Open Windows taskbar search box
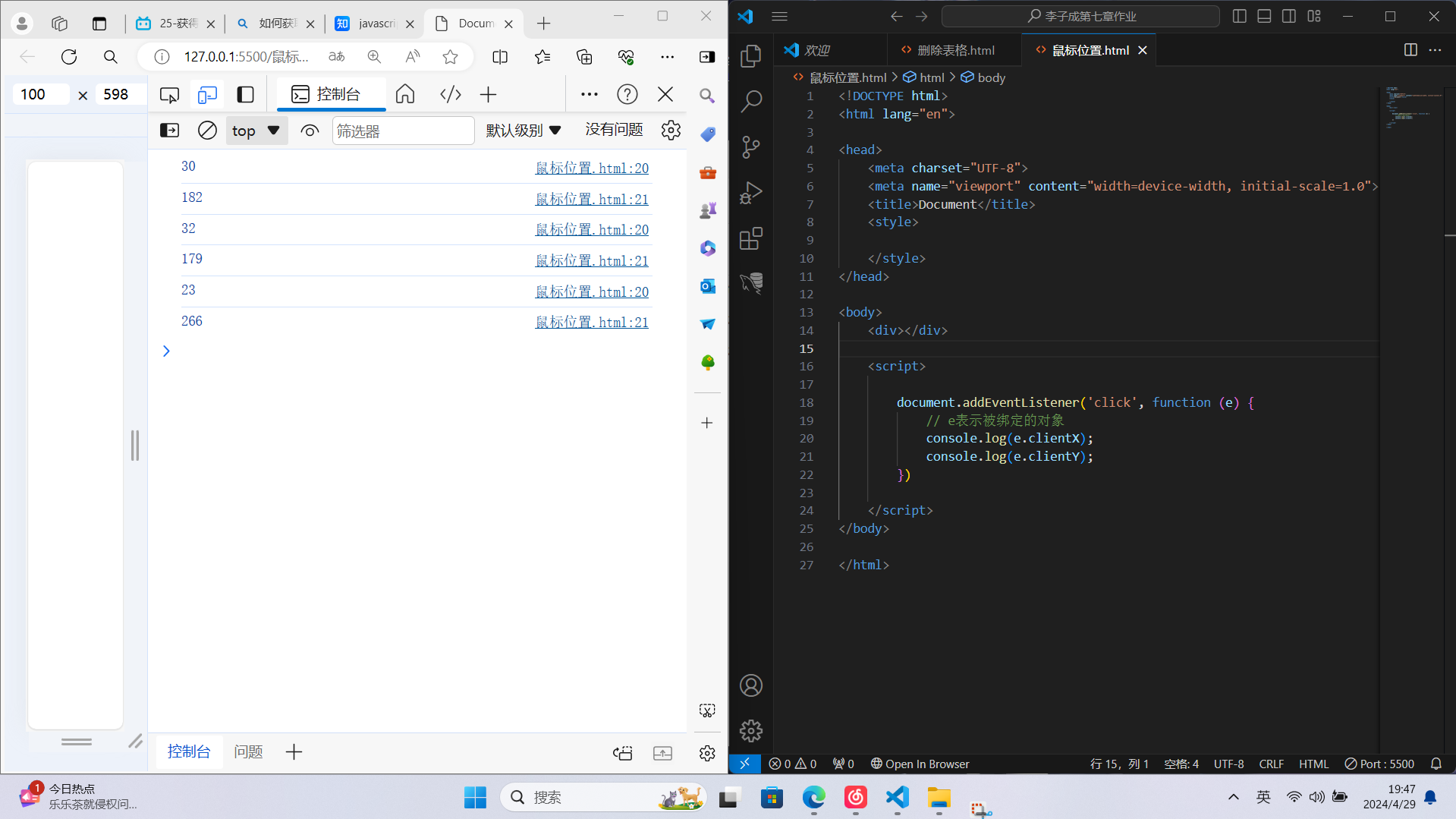The width and height of the screenshot is (1456, 819). click(x=603, y=797)
